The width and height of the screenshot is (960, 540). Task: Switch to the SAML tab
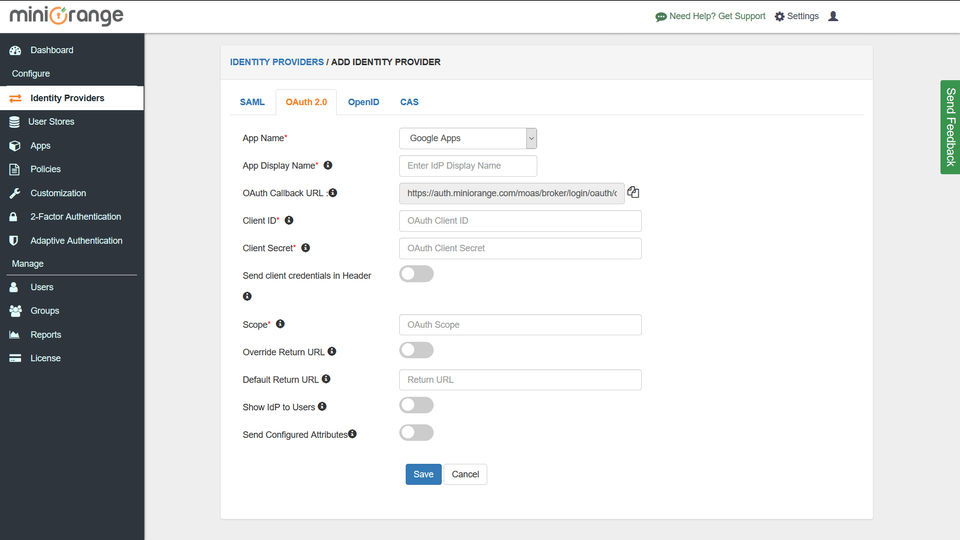click(x=252, y=102)
